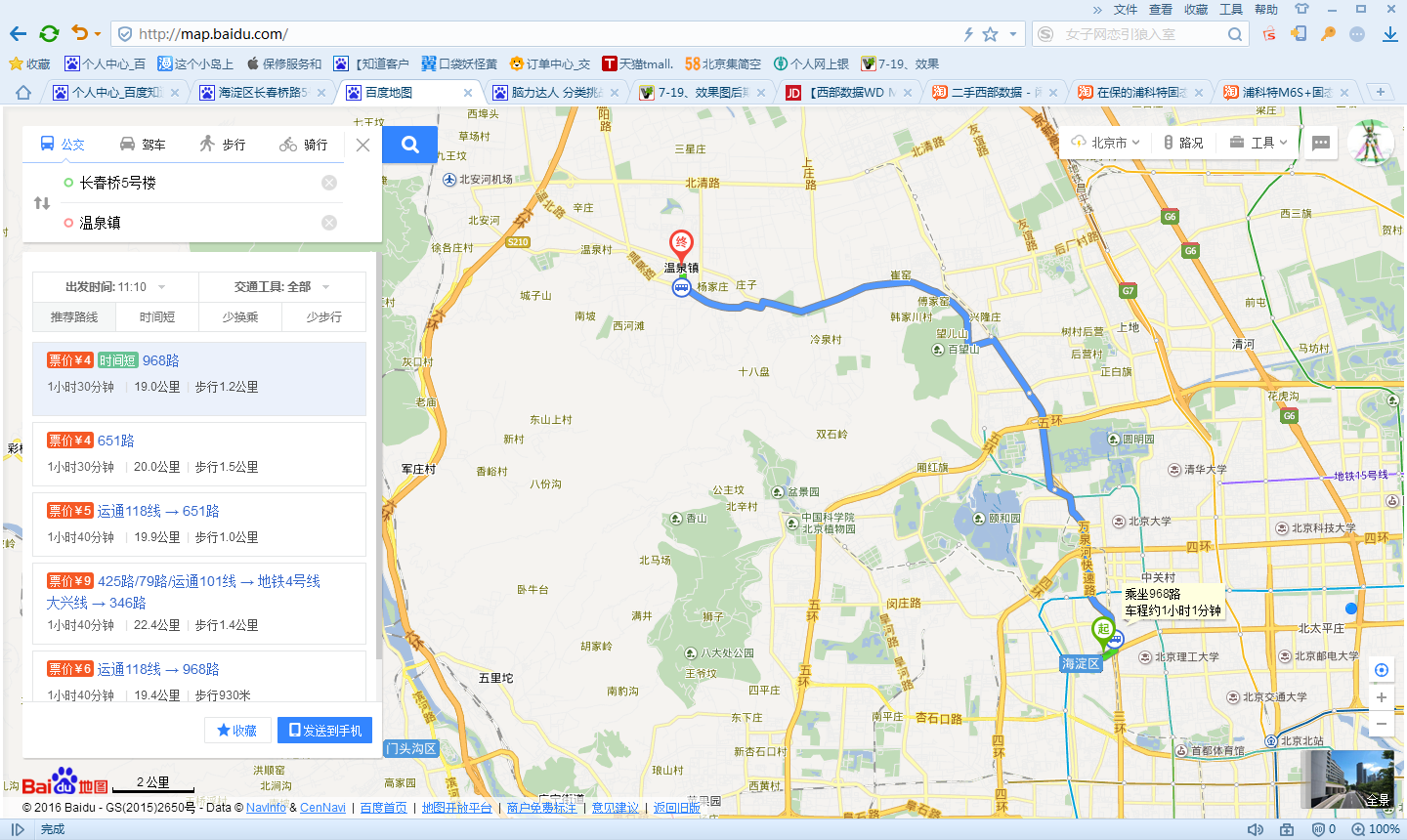
Task: Click the user avatar on map
Action: coord(1371,143)
